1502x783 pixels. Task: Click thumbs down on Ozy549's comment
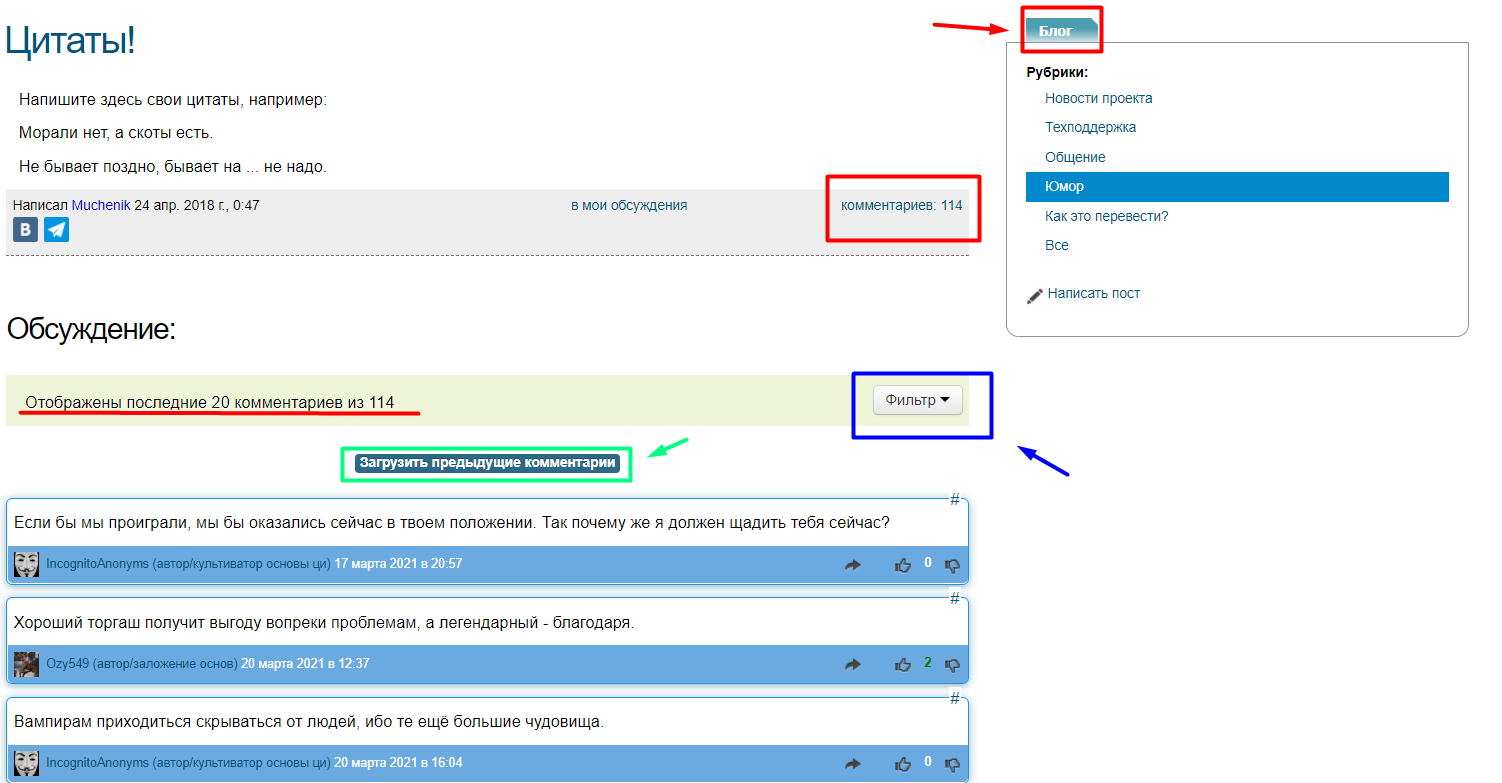point(952,664)
